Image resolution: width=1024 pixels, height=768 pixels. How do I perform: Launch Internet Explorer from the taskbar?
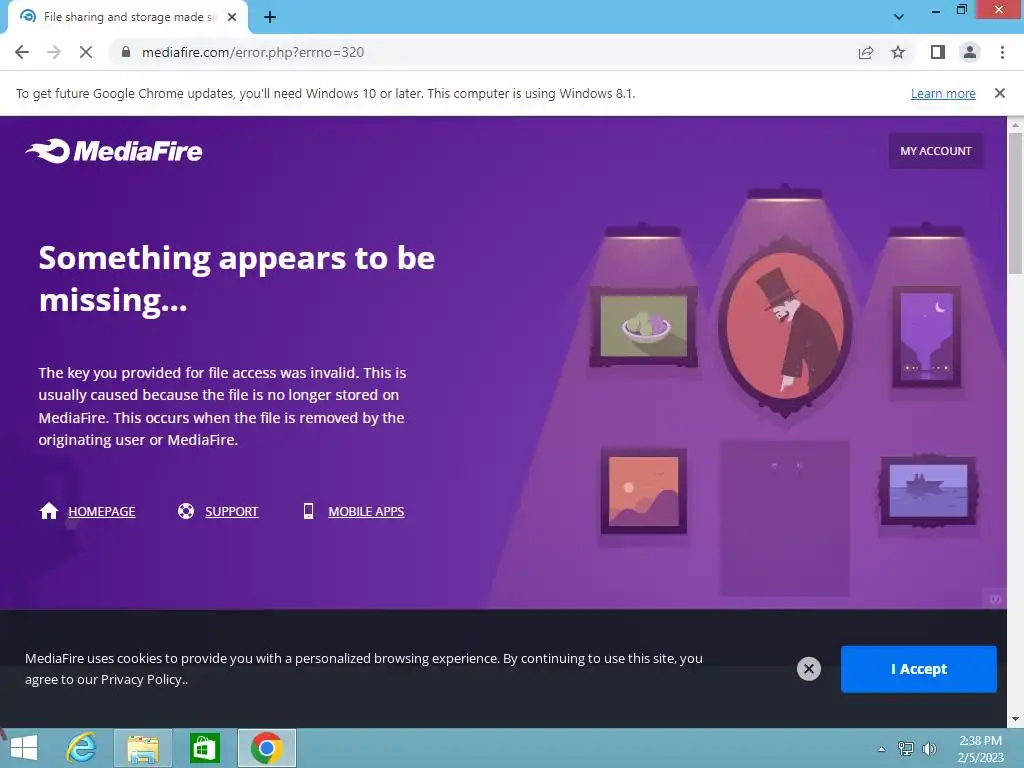(x=82, y=748)
